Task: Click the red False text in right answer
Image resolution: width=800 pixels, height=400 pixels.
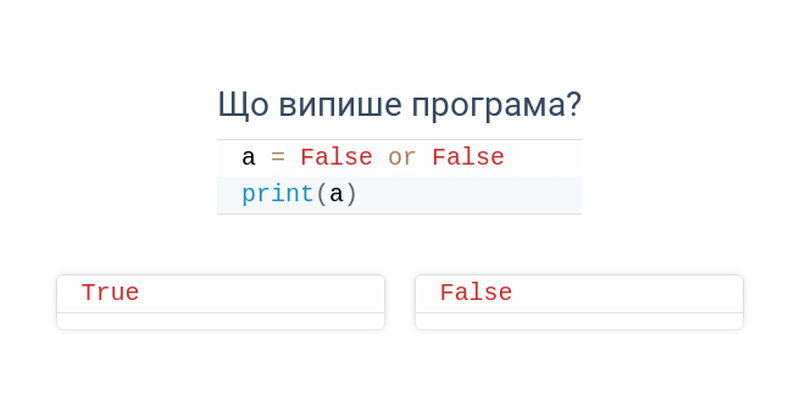Action: click(476, 293)
